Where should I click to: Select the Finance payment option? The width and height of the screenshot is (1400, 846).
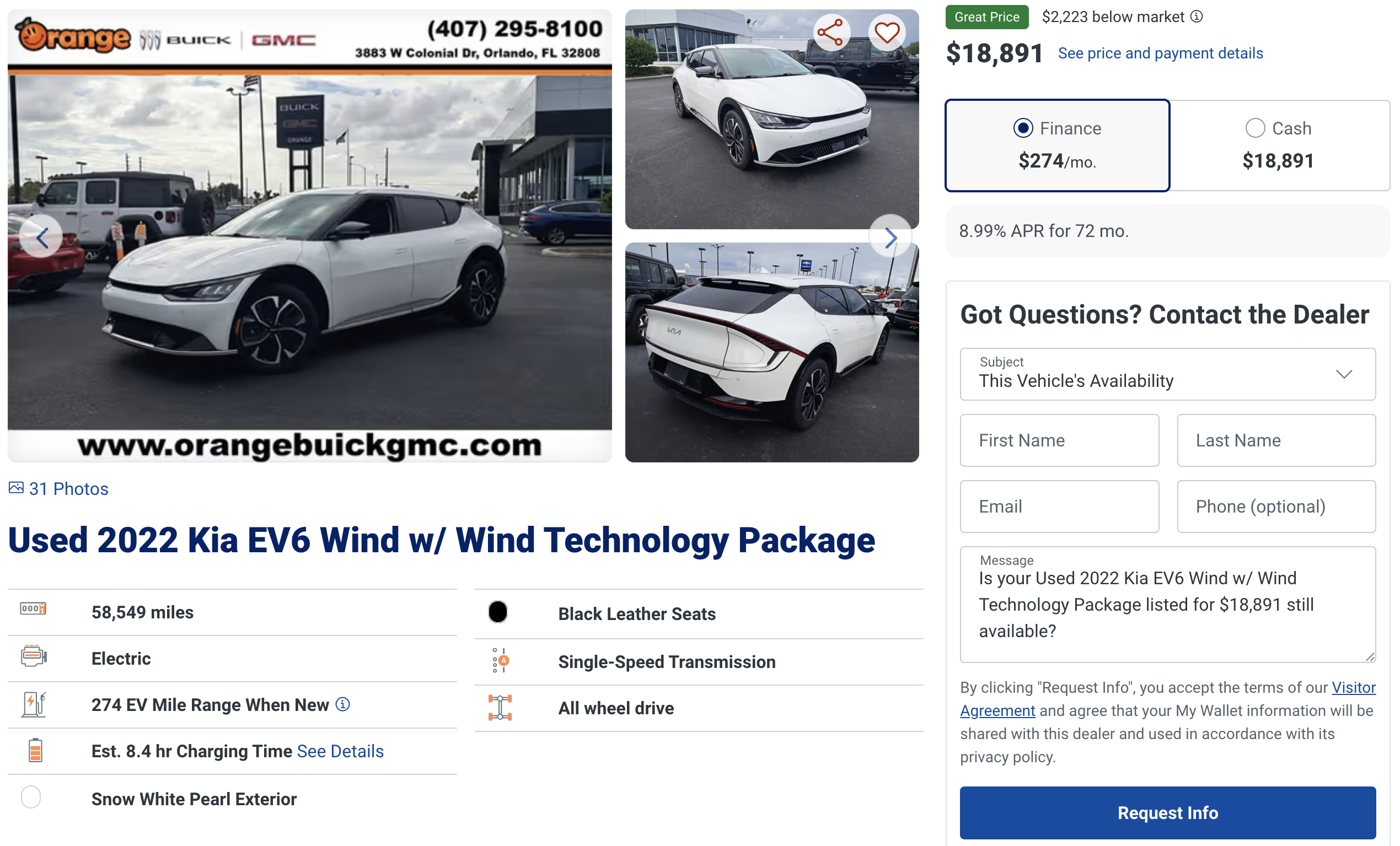(x=1058, y=146)
